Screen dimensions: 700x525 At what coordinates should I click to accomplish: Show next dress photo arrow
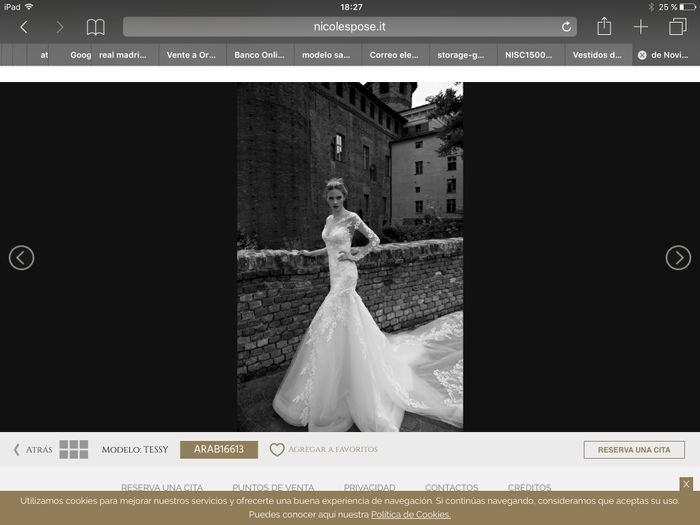click(x=678, y=258)
